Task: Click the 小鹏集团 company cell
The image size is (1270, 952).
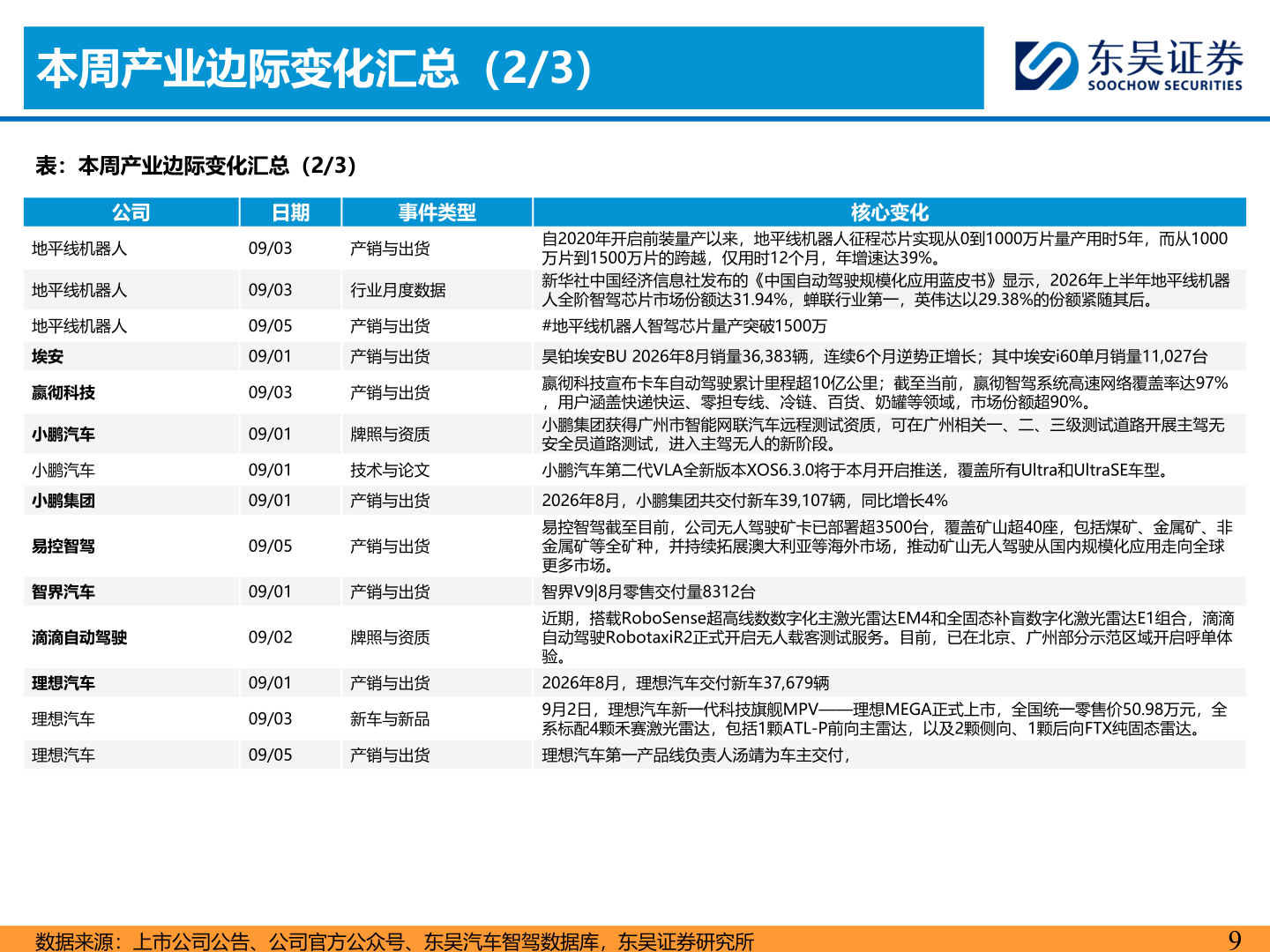Action: click(x=63, y=500)
